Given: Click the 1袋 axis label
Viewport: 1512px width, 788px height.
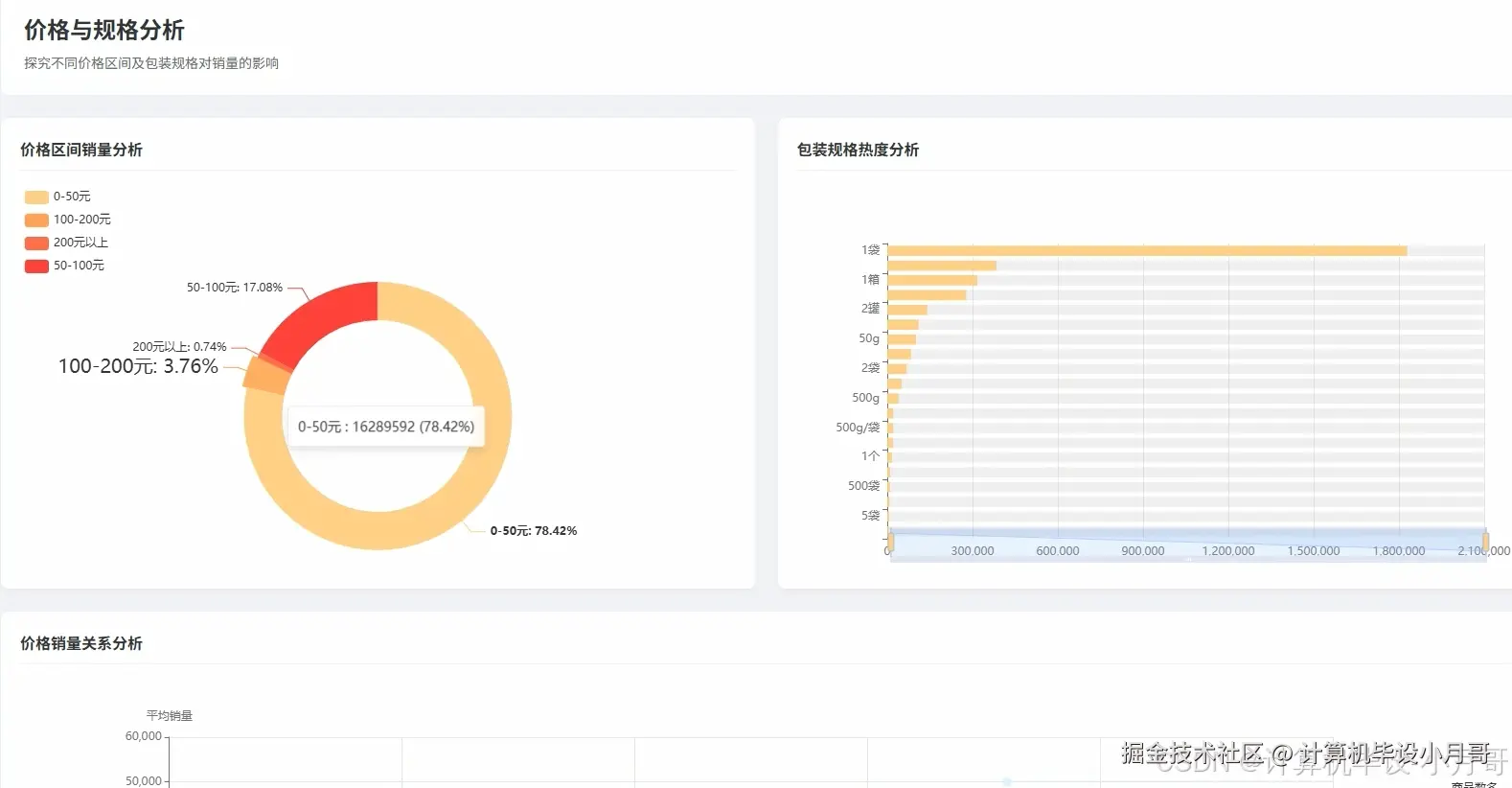Looking at the screenshot, I should click(x=870, y=250).
